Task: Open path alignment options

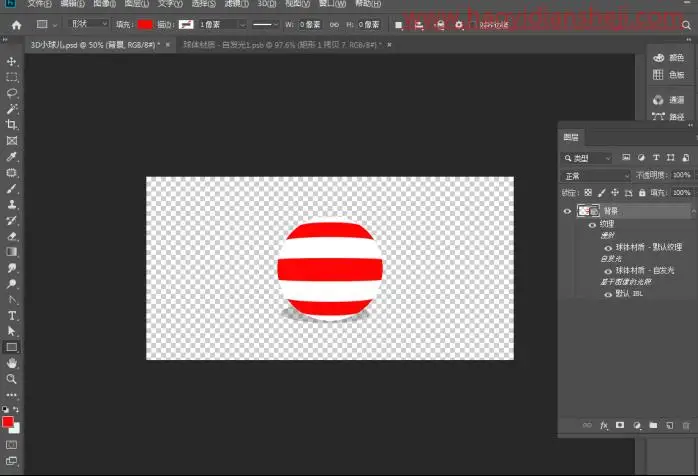Action: coord(419,25)
